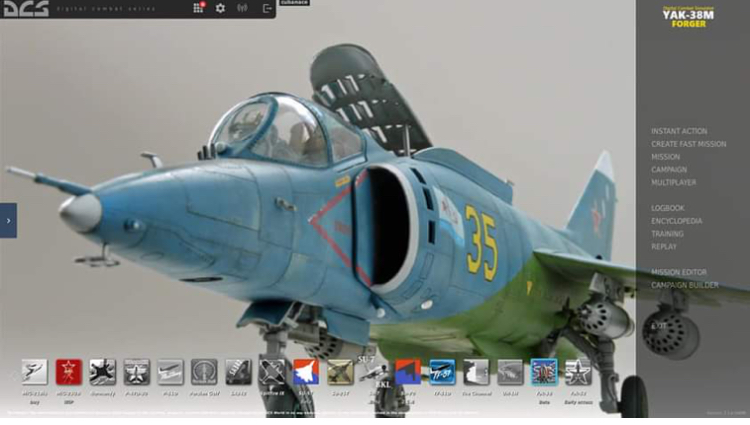
Task: Open MULTIPLAYER
Action: [673, 183]
